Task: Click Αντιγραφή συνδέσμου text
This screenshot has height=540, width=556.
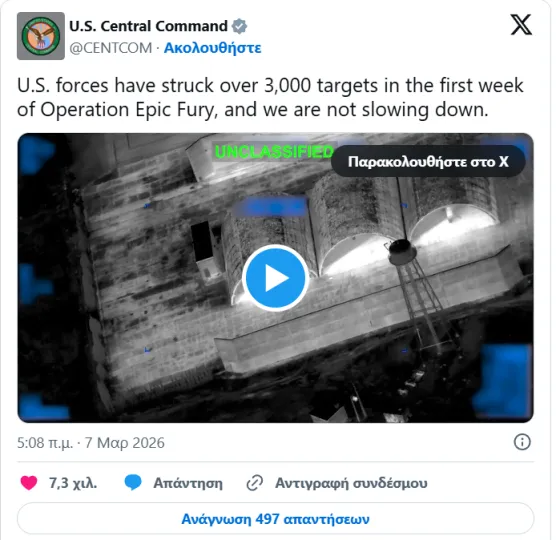Action: [x=351, y=483]
